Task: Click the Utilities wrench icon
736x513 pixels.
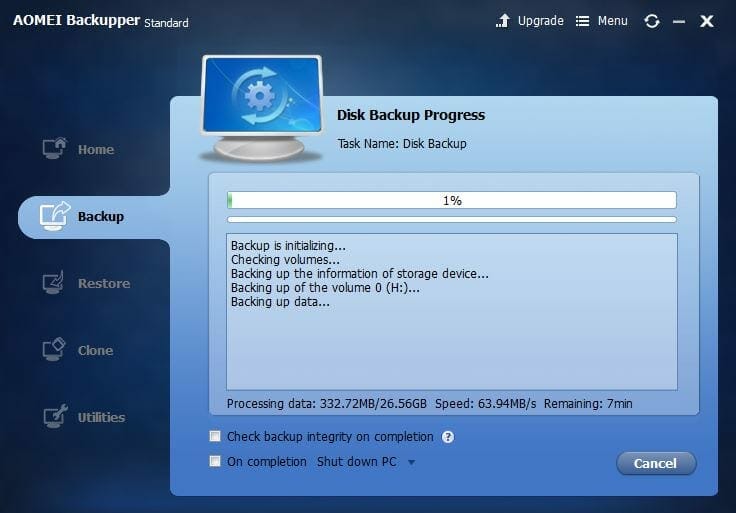Action: 54,417
